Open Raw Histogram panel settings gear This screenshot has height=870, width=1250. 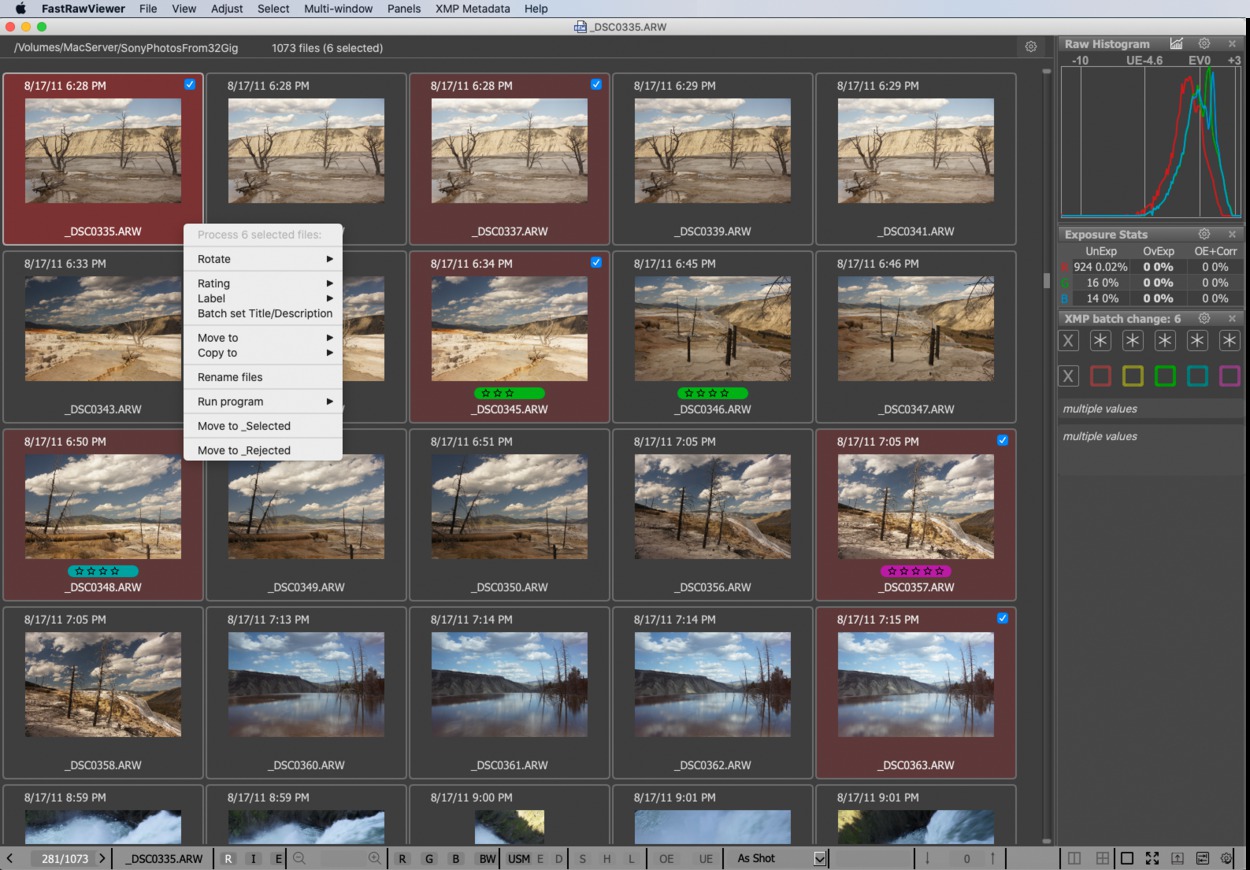pyautogui.click(x=1204, y=44)
